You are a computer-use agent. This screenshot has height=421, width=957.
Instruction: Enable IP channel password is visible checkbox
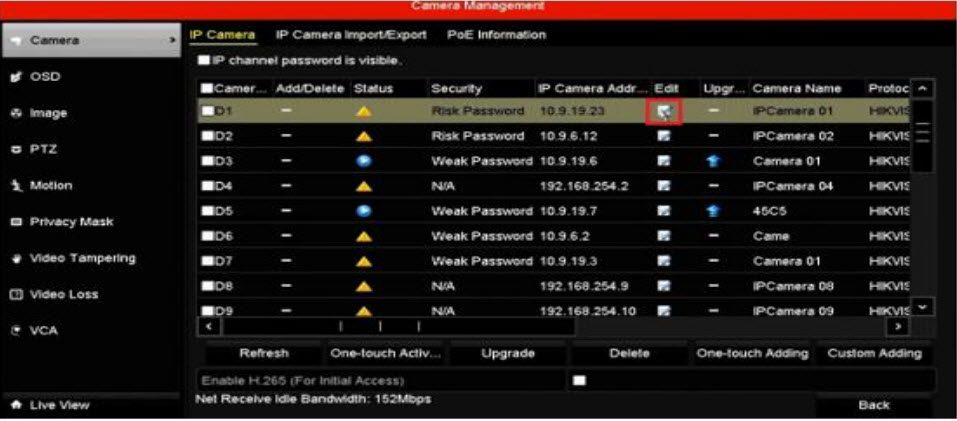click(204, 60)
